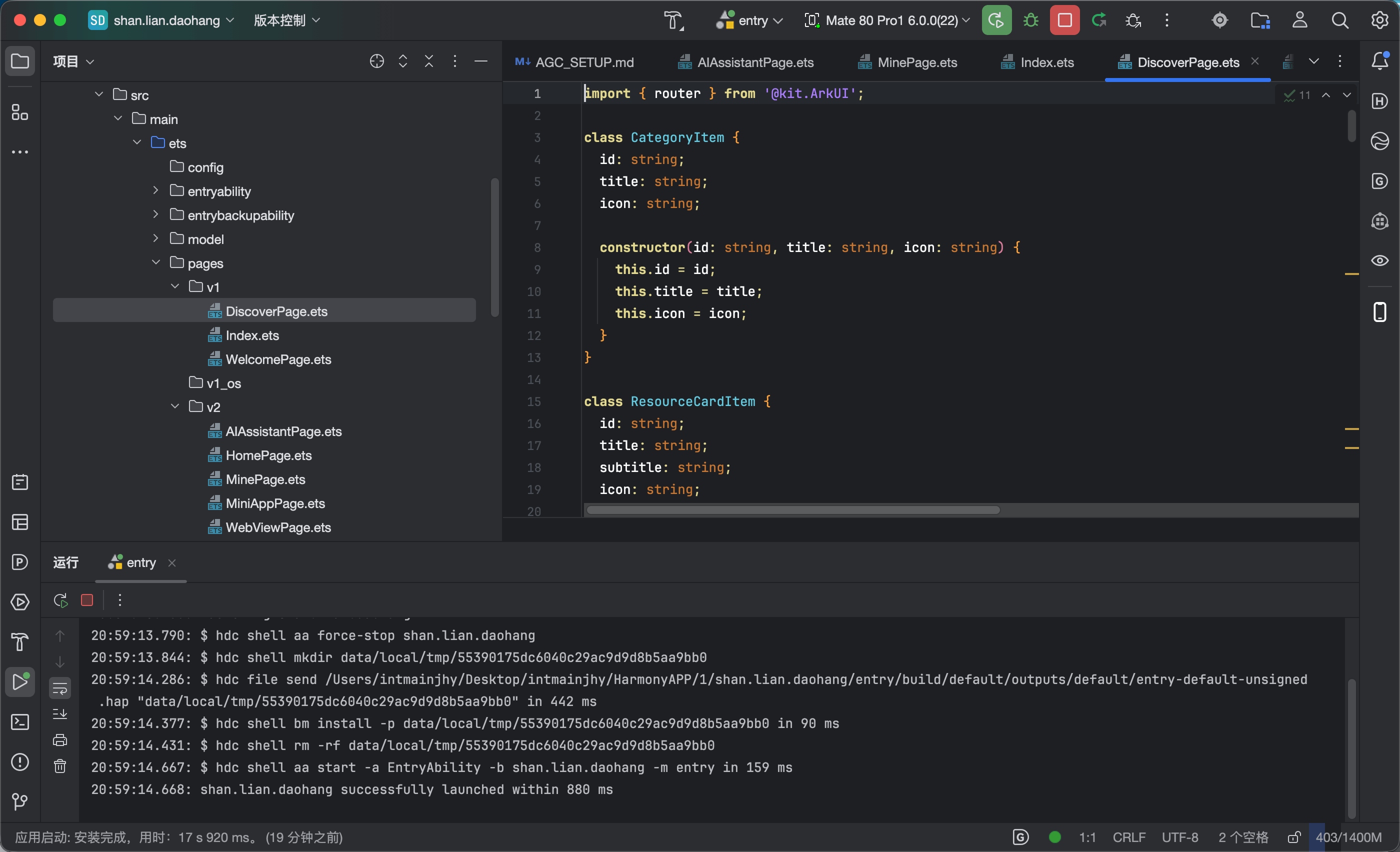Show more tool windows ellipsis icon
Image resolution: width=1400 pixels, height=852 pixels.
tap(20, 152)
